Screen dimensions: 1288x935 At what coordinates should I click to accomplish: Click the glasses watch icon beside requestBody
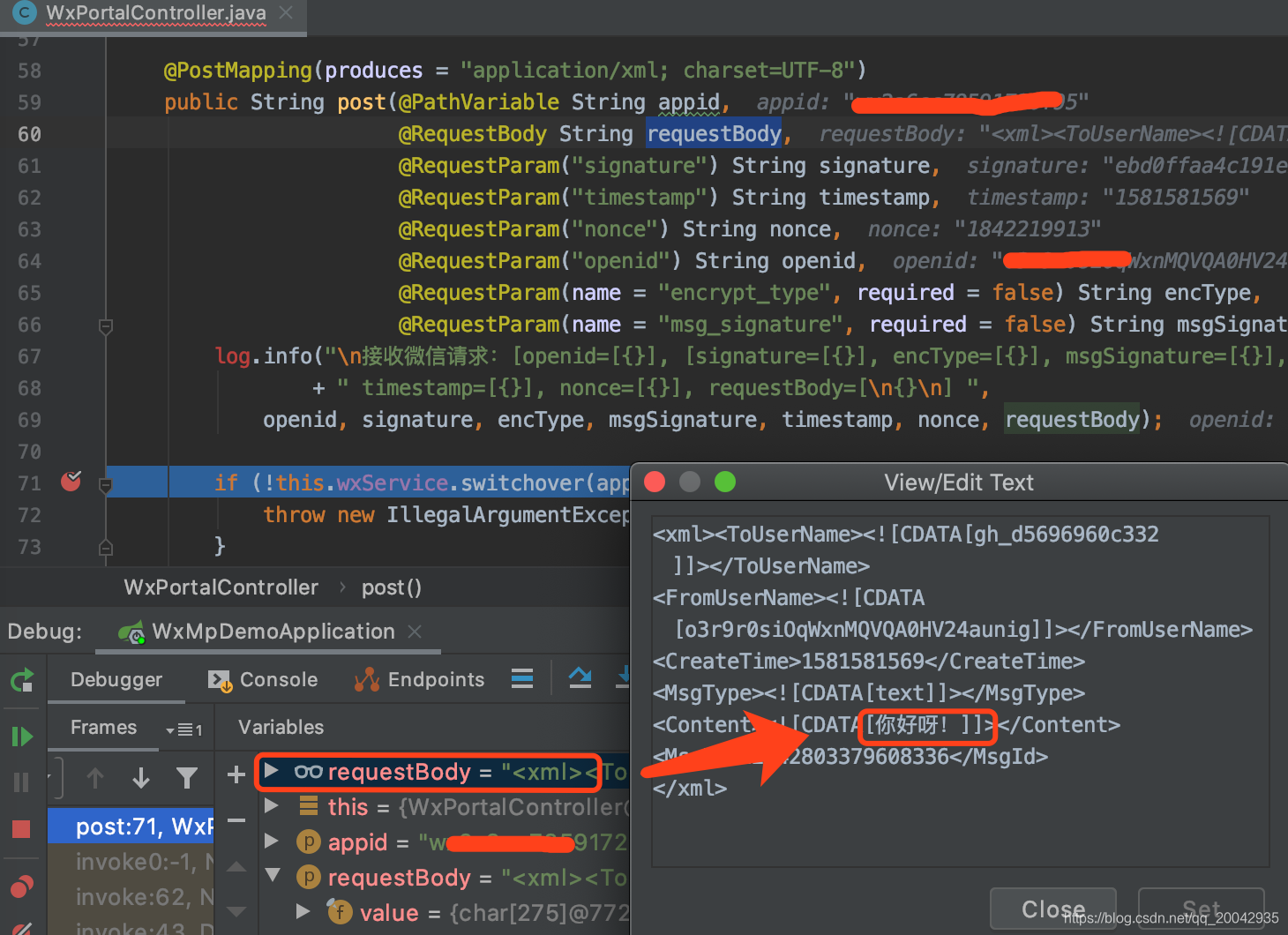click(x=308, y=772)
